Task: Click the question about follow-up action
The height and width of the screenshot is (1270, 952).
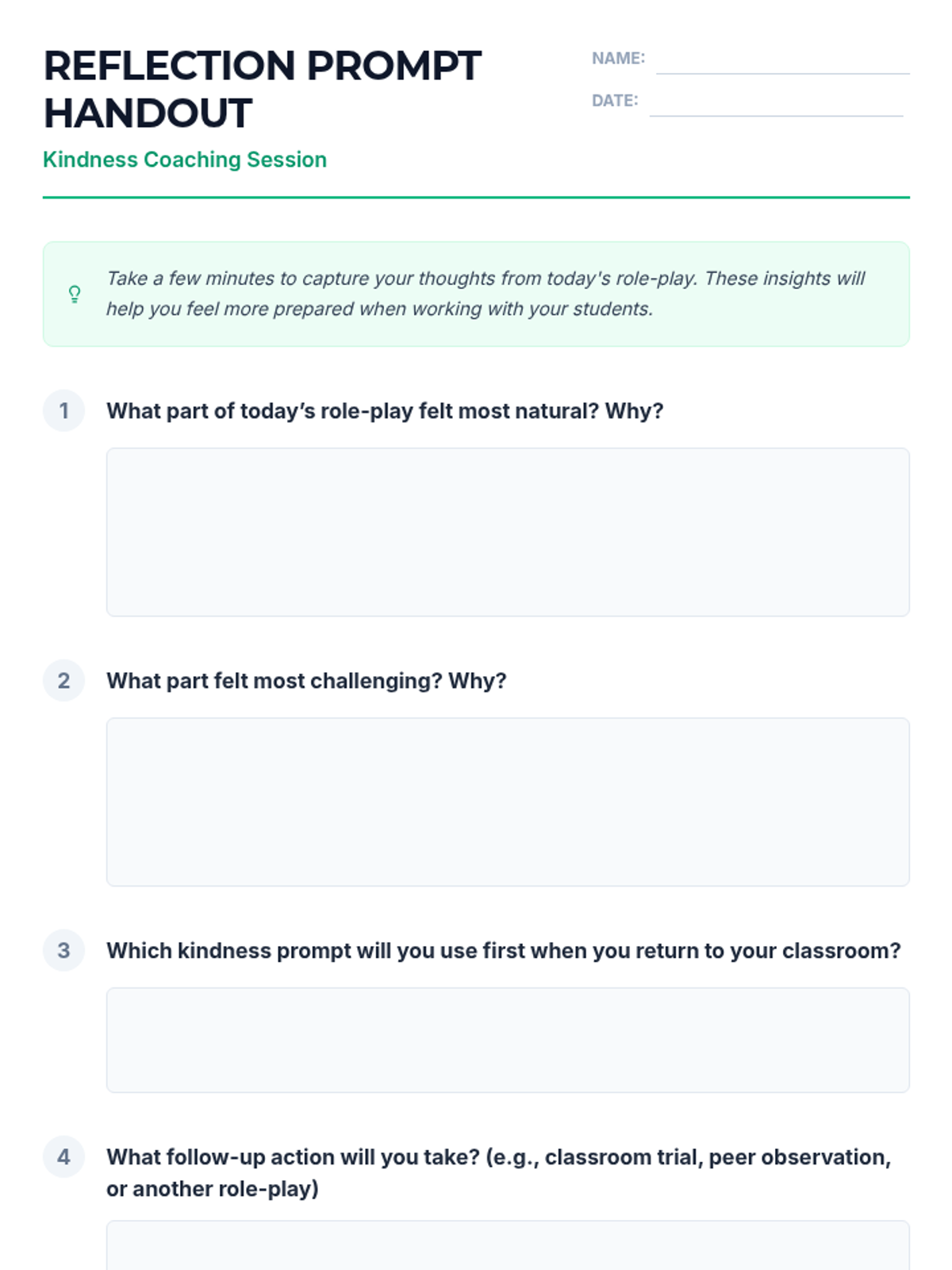Action: coord(498,1172)
